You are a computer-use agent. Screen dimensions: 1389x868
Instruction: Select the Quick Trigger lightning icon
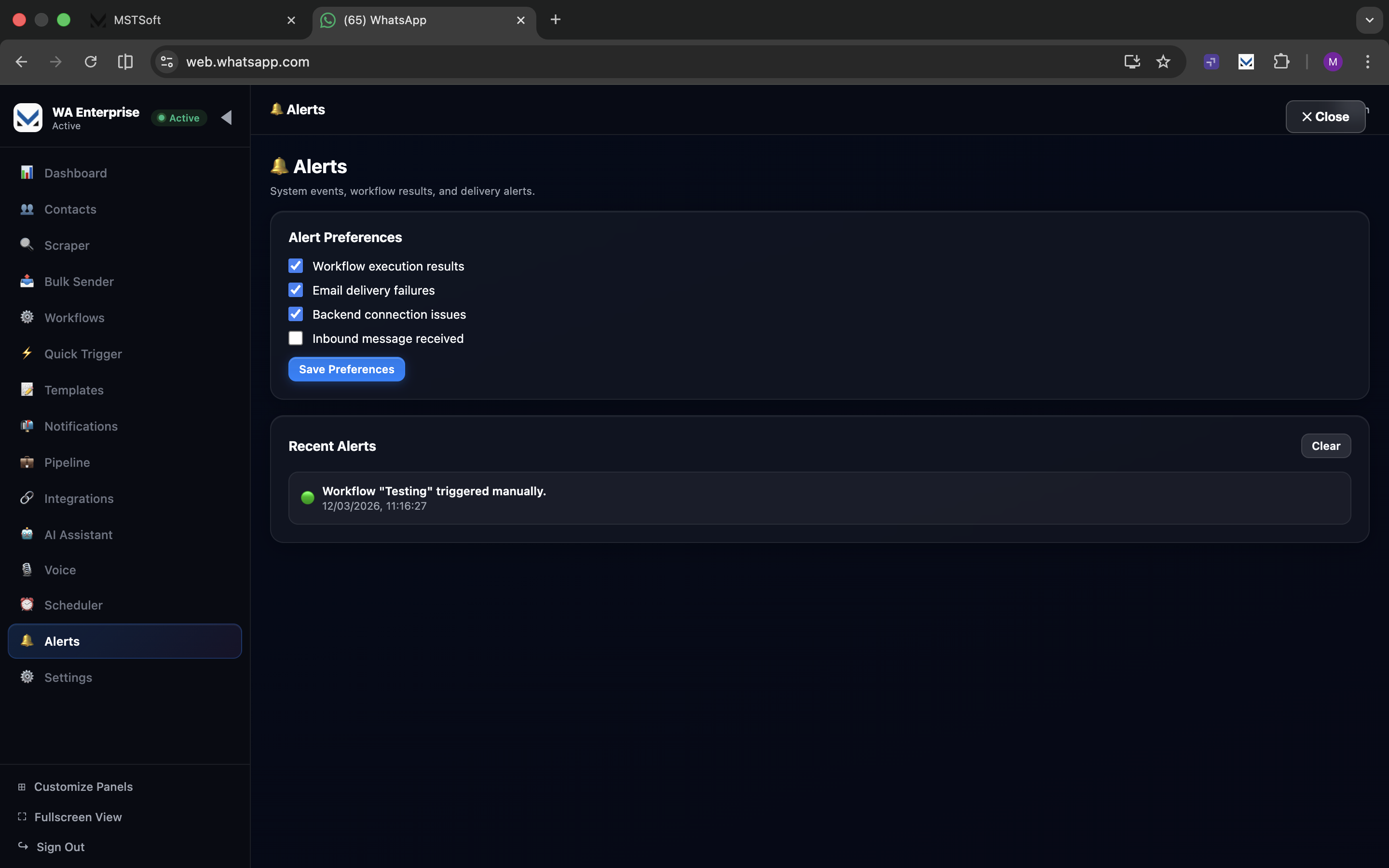coord(27,353)
